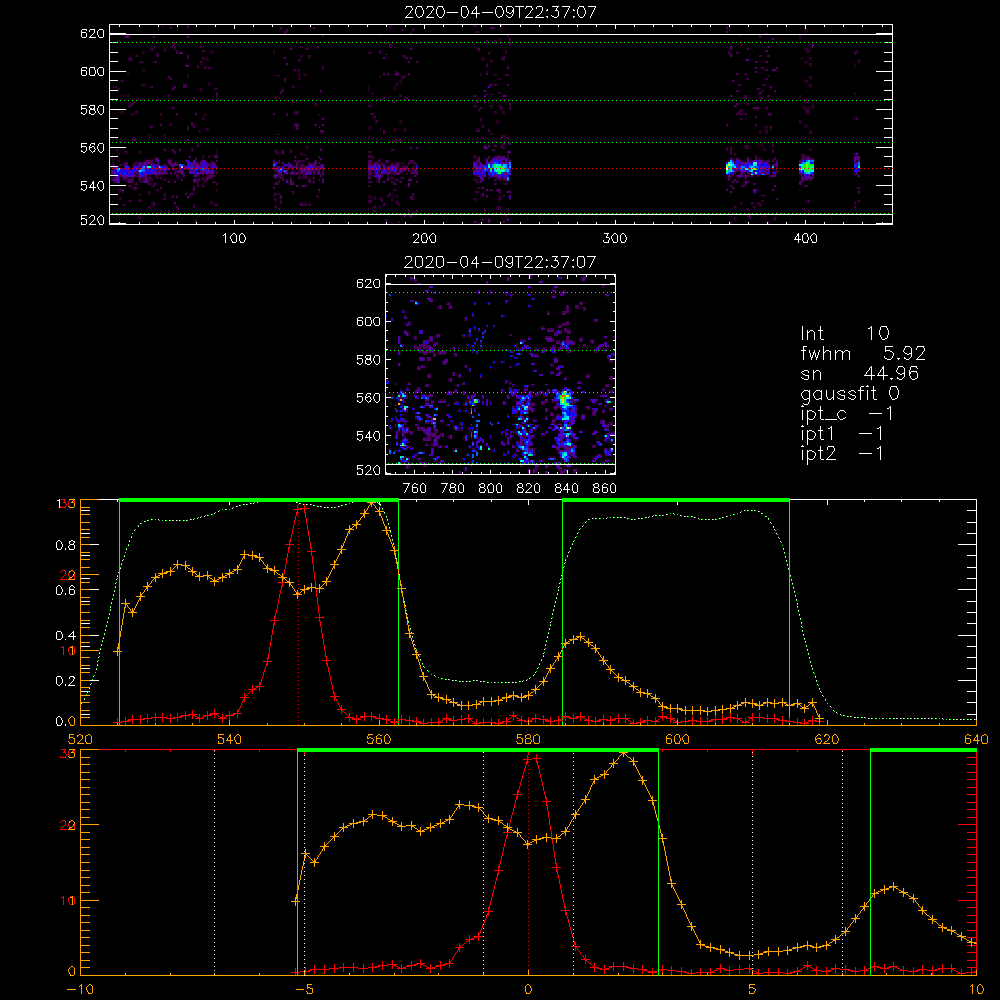Click x-axis label 600 of profile plot
The width and height of the screenshot is (1000, 1000).
coord(677,740)
